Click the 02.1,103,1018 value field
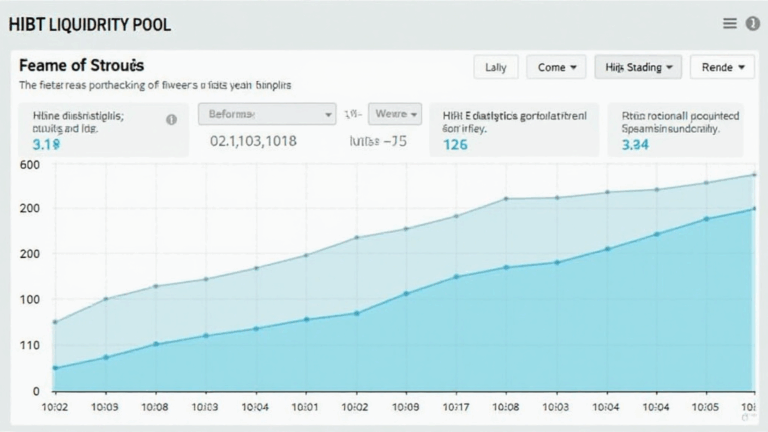 (253, 142)
